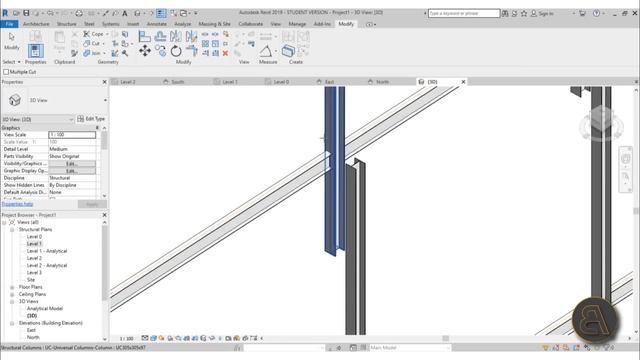
Task: Close the {3D} view tab
Action: pos(463,82)
